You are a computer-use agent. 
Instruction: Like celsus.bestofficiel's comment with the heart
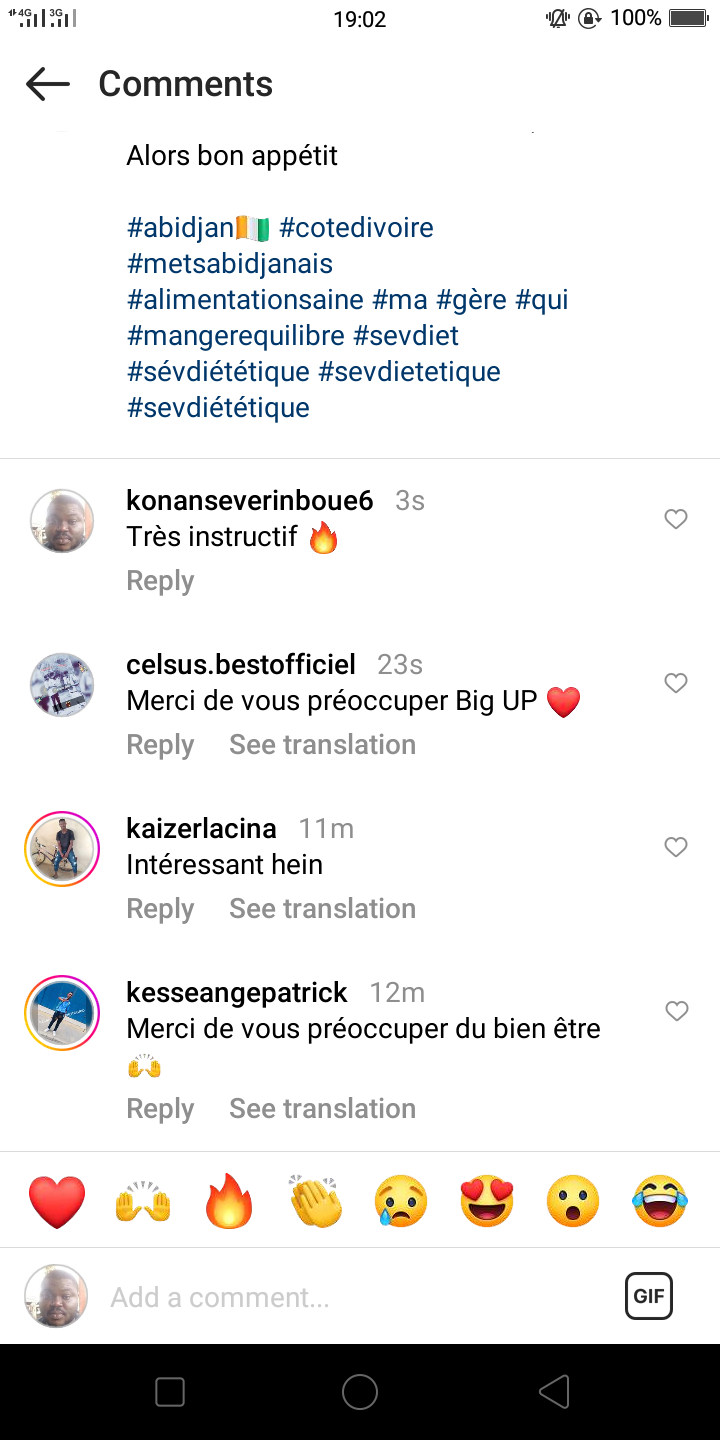pyautogui.click(x=676, y=683)
